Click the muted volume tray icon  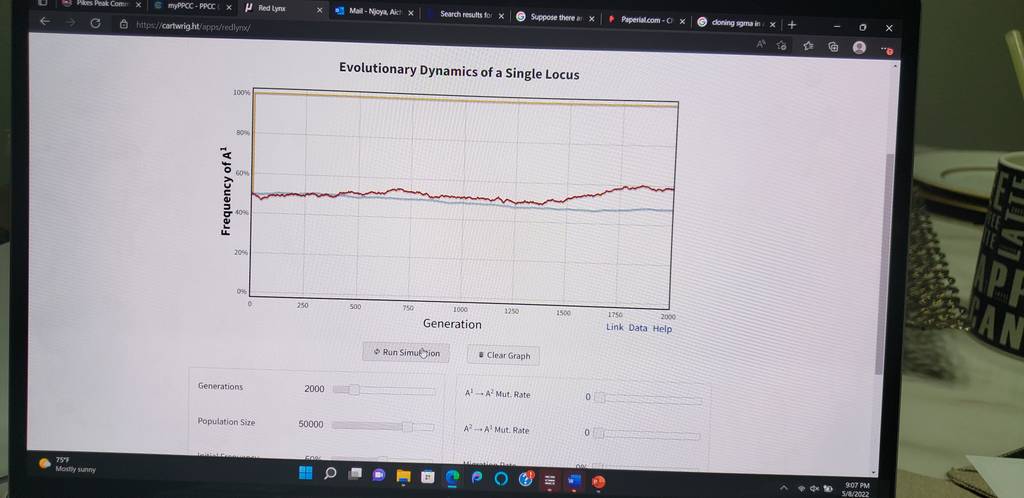(814, 488)
